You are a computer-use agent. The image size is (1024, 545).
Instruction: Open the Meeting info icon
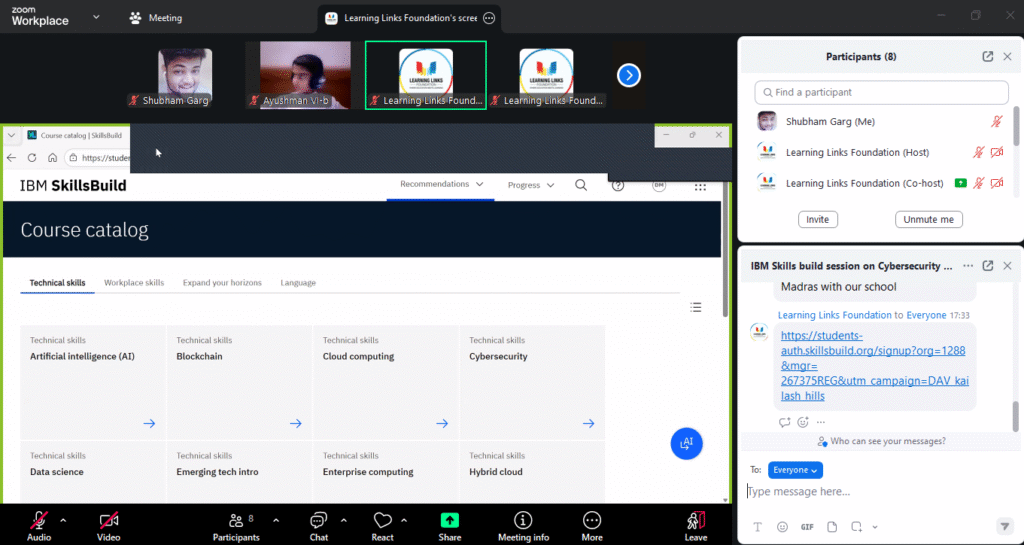pyautogui.click(x=522, y=521)
